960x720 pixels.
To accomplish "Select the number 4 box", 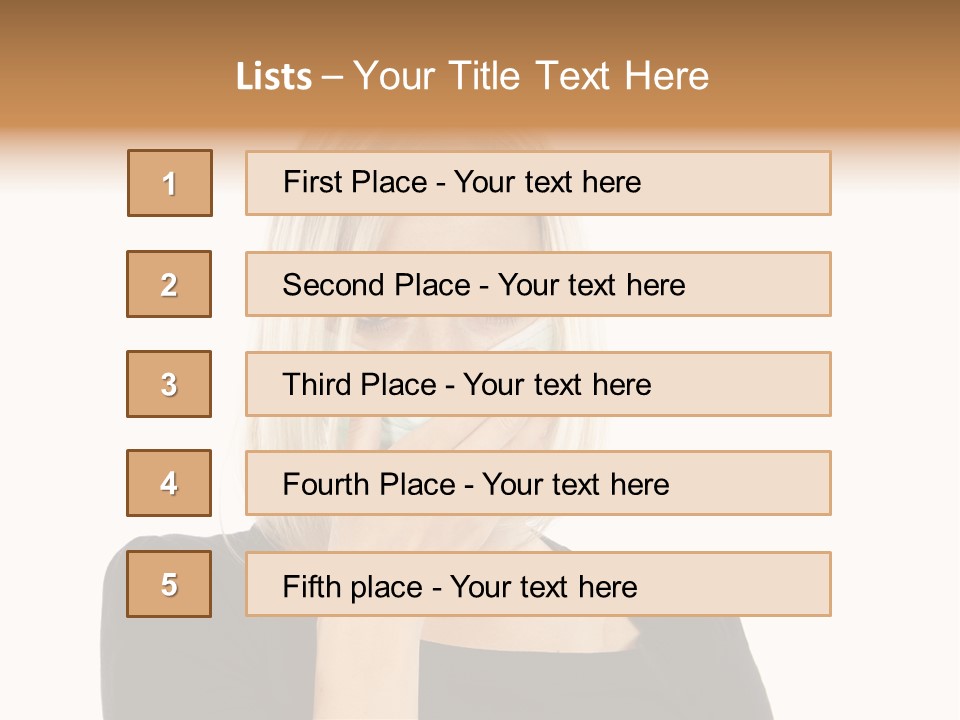I will tap(169, 483).
